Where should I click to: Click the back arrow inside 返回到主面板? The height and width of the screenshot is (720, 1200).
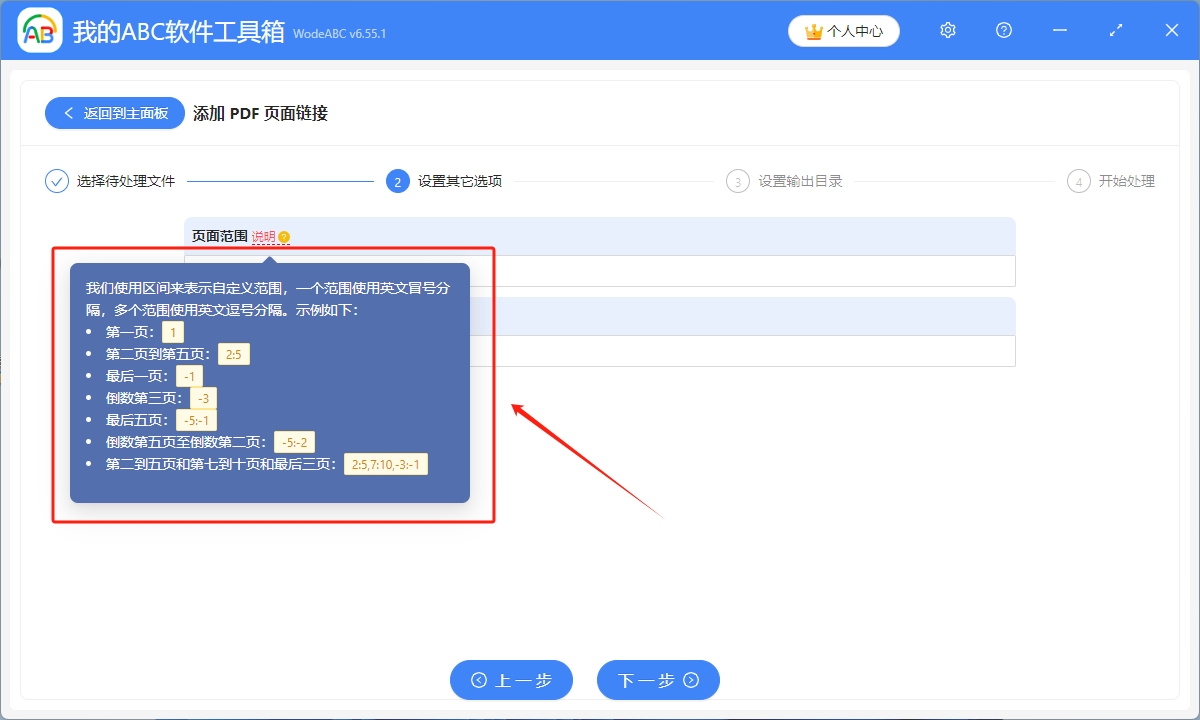click(x=66, y=113)
